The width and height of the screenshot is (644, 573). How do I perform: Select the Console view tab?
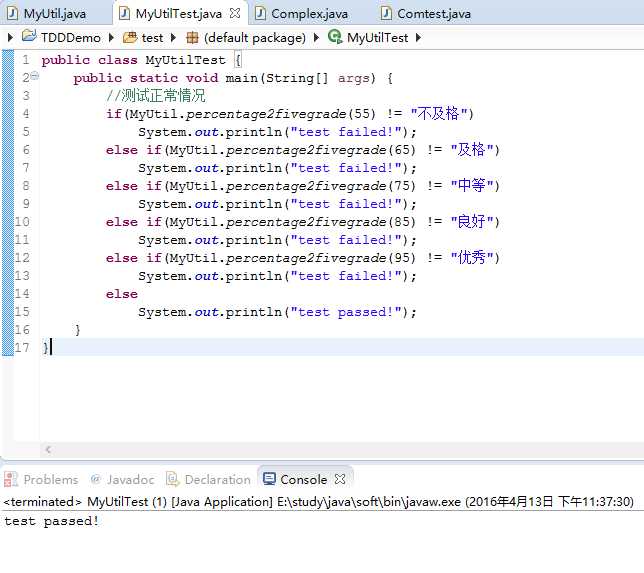(303, 479)
